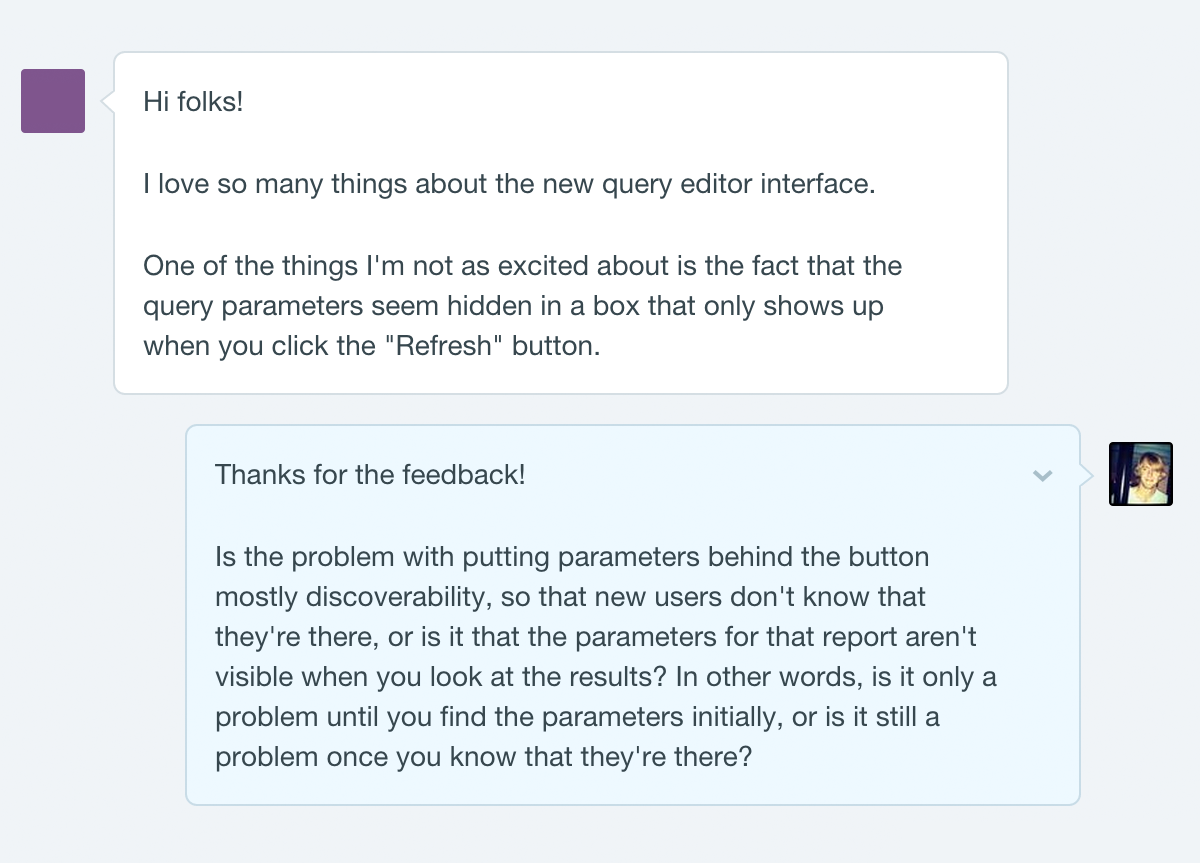This screenshot has height=863, width=1200.
Task: Click the quoted word "Refresh" in first message
Action: pyautogui.click(x=444, y=346)
